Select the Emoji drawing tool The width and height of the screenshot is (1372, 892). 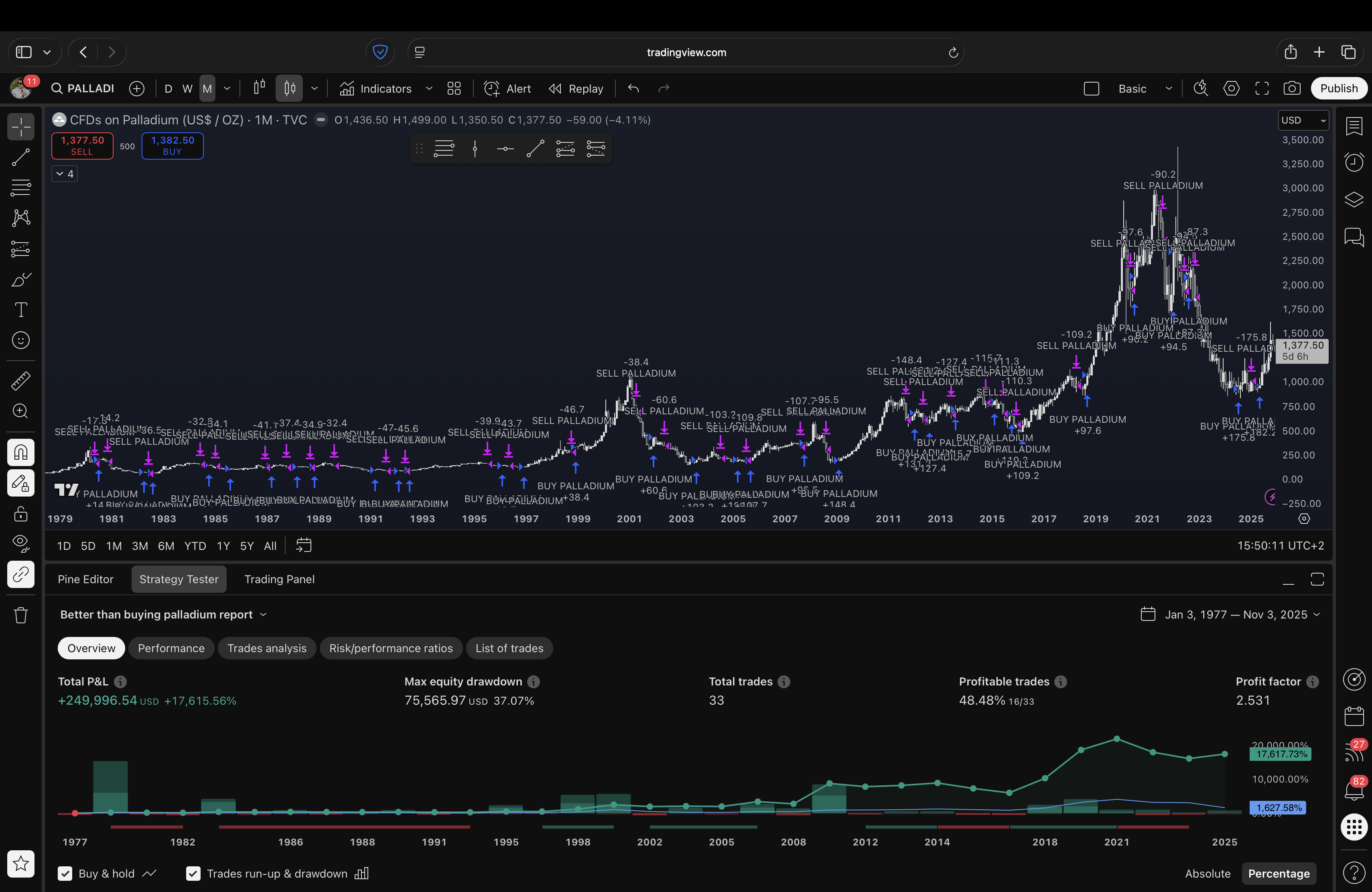[21, 340]
